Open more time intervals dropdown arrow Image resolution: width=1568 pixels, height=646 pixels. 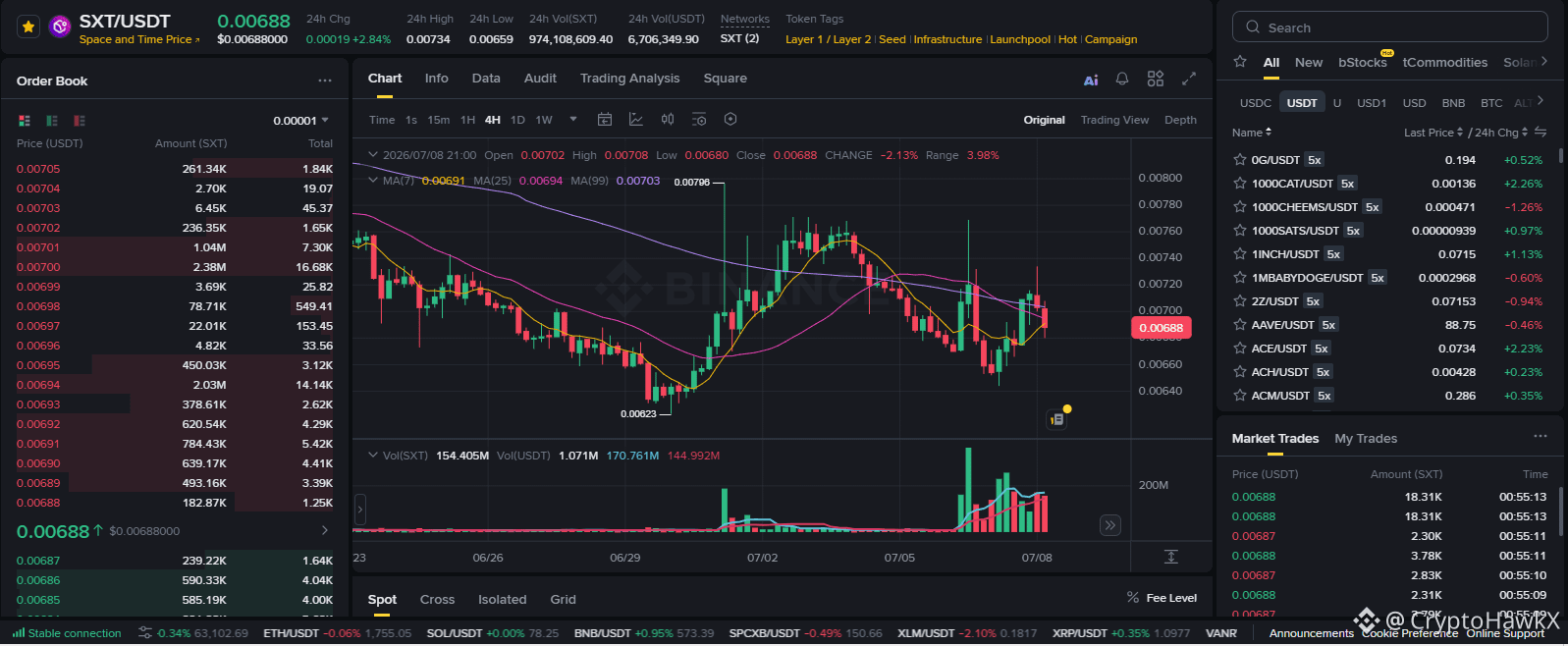(573, 120)
